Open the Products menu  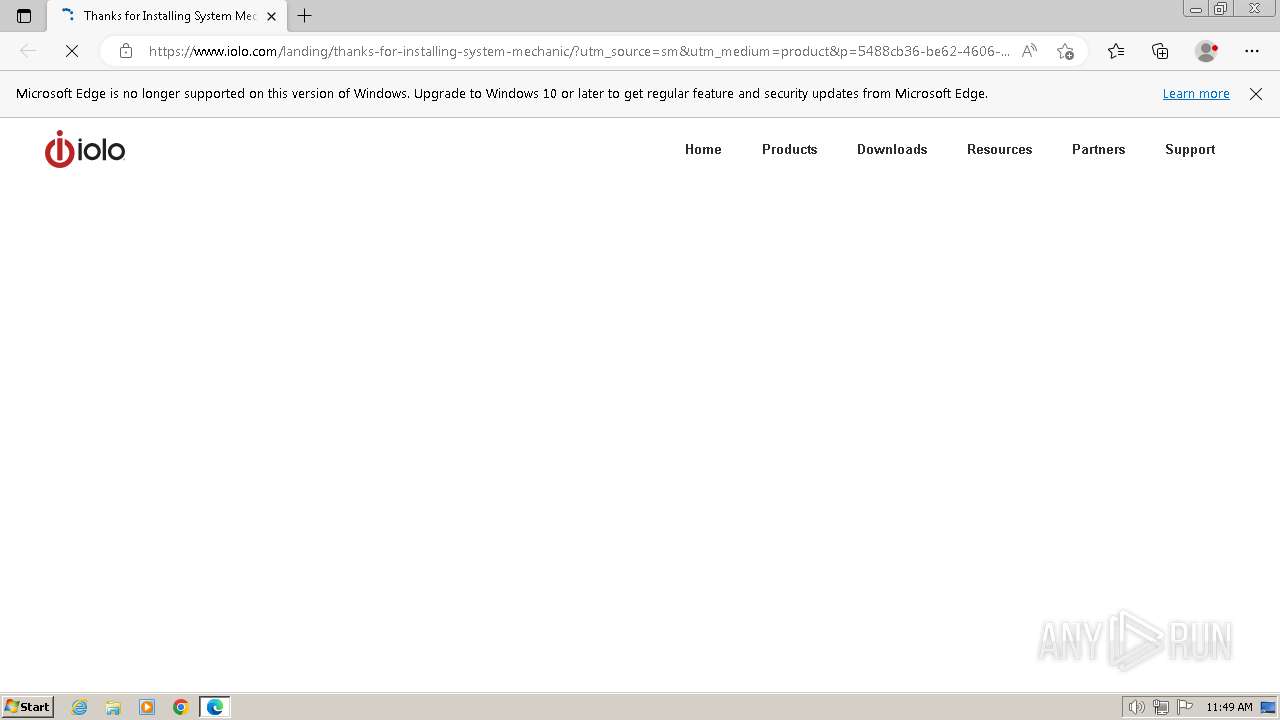[x=790, y=149]
